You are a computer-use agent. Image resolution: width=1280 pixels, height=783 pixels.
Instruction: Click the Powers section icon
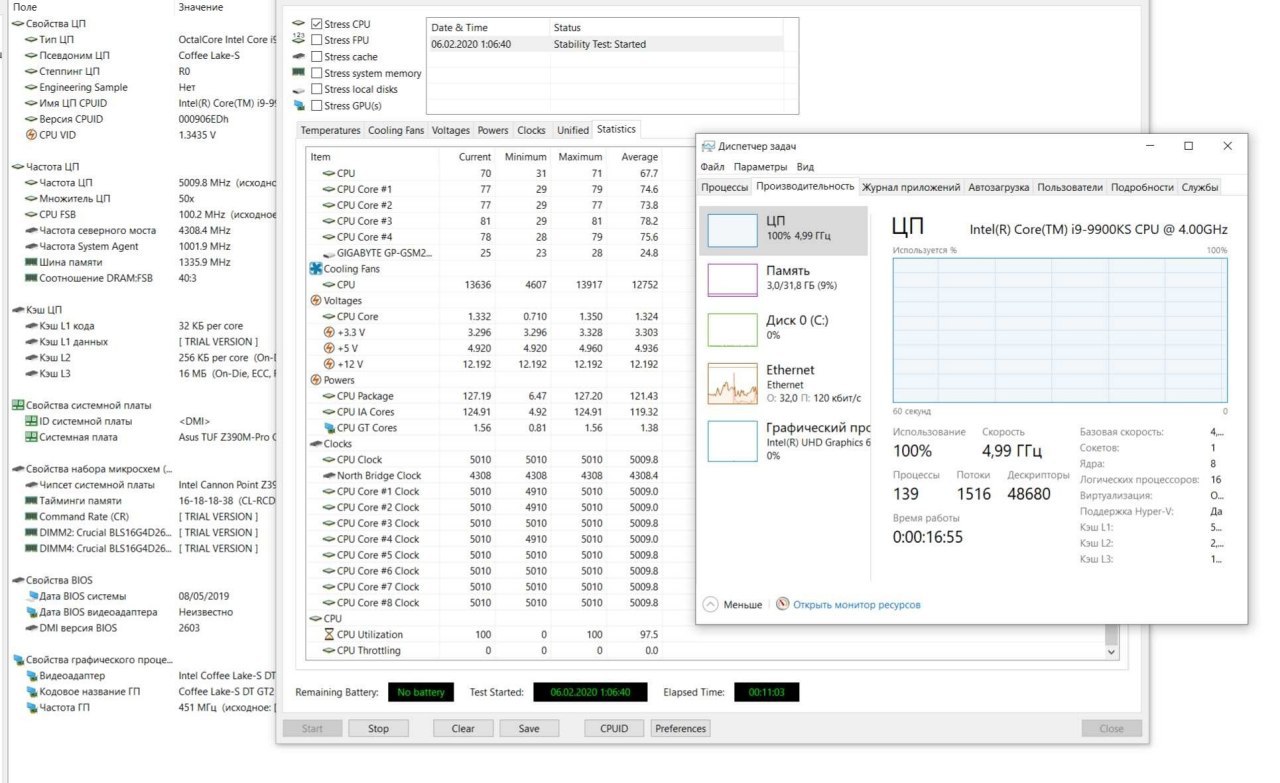[x=316, y=380]
